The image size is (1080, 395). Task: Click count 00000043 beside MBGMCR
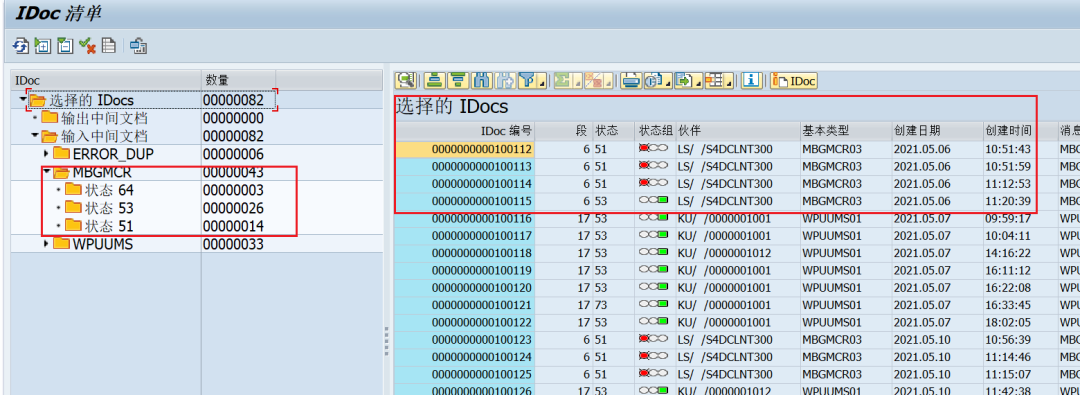click(x=233, y=172)
